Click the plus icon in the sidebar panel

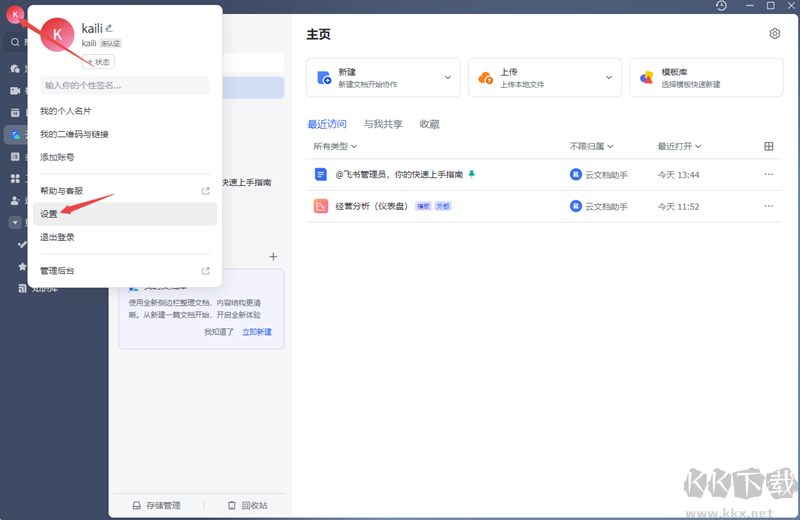(273, 257)
